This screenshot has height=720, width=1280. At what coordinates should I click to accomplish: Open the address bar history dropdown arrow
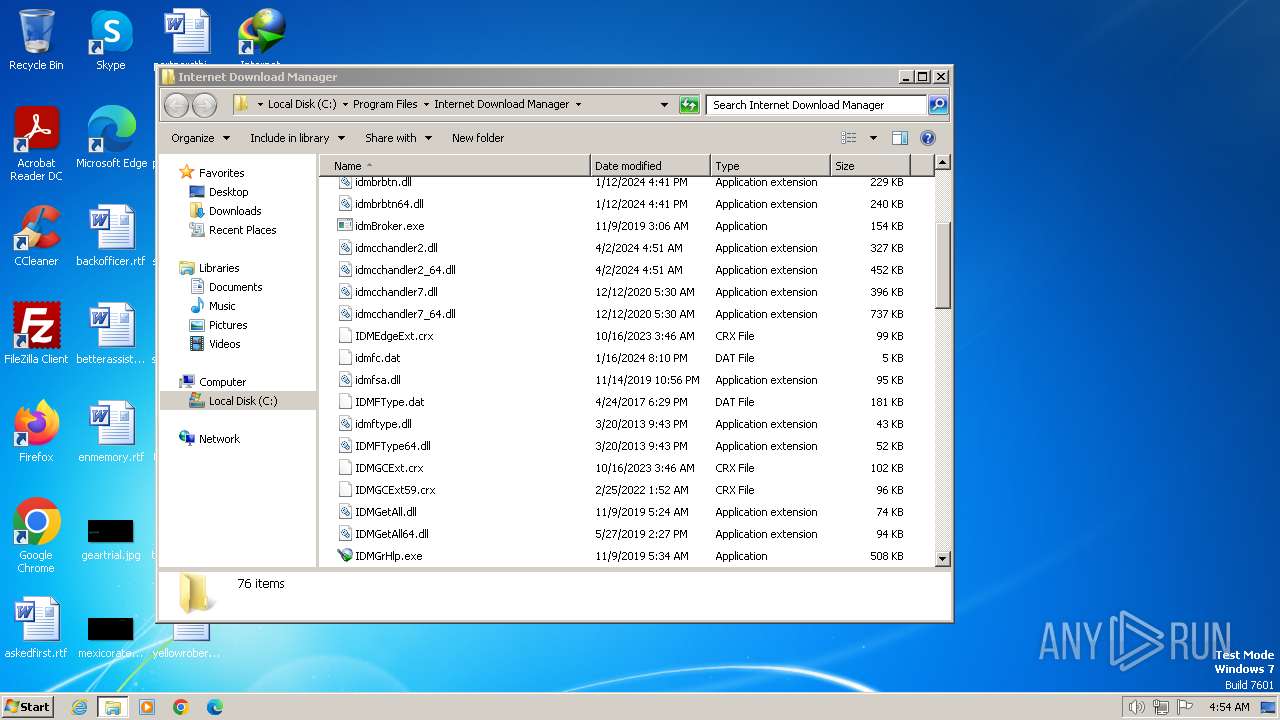[664, 104]
